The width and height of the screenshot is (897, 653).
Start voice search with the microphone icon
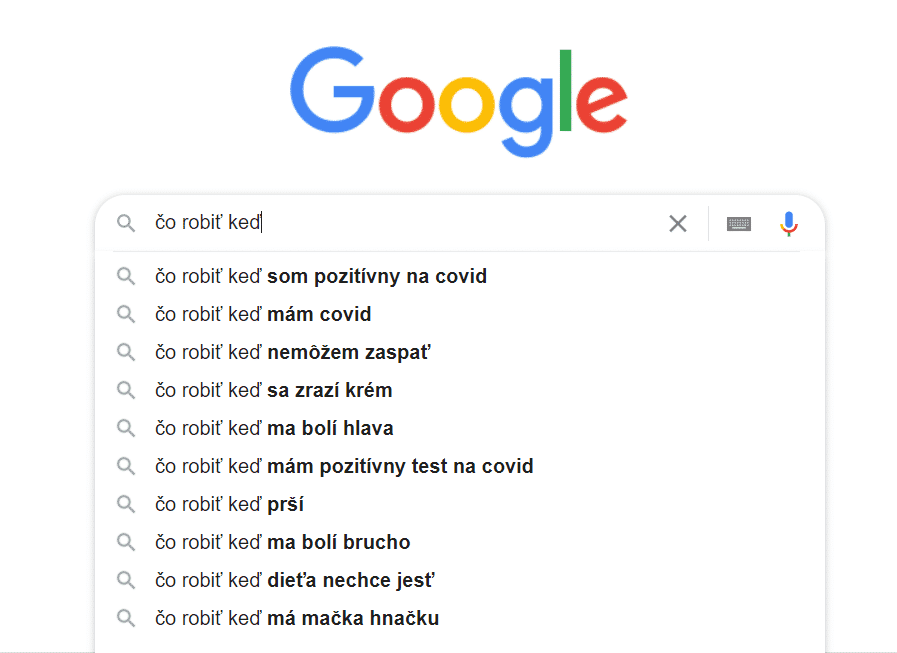click(x=789, y=224)
